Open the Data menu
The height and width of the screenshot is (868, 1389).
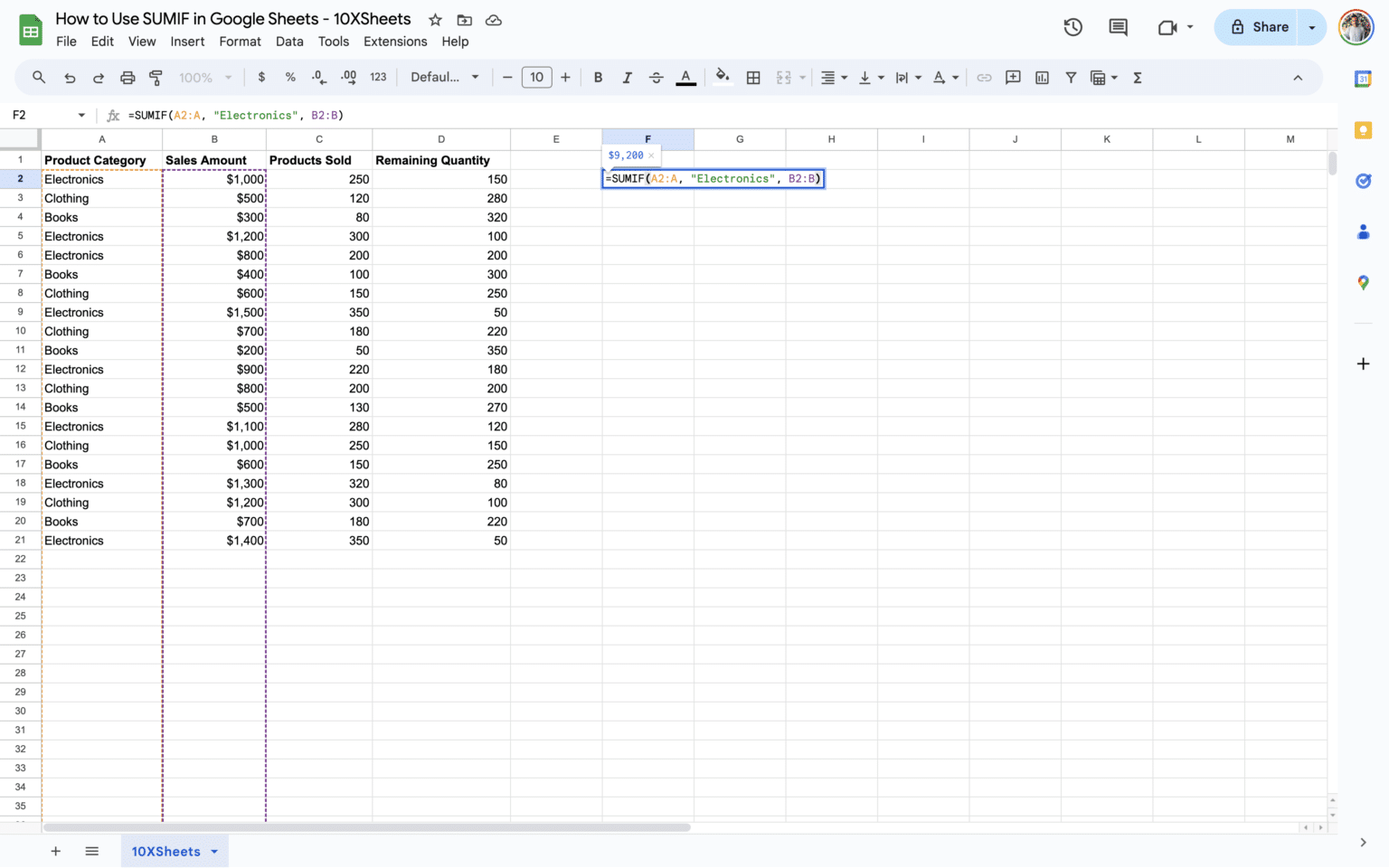[x=289, y=41]
